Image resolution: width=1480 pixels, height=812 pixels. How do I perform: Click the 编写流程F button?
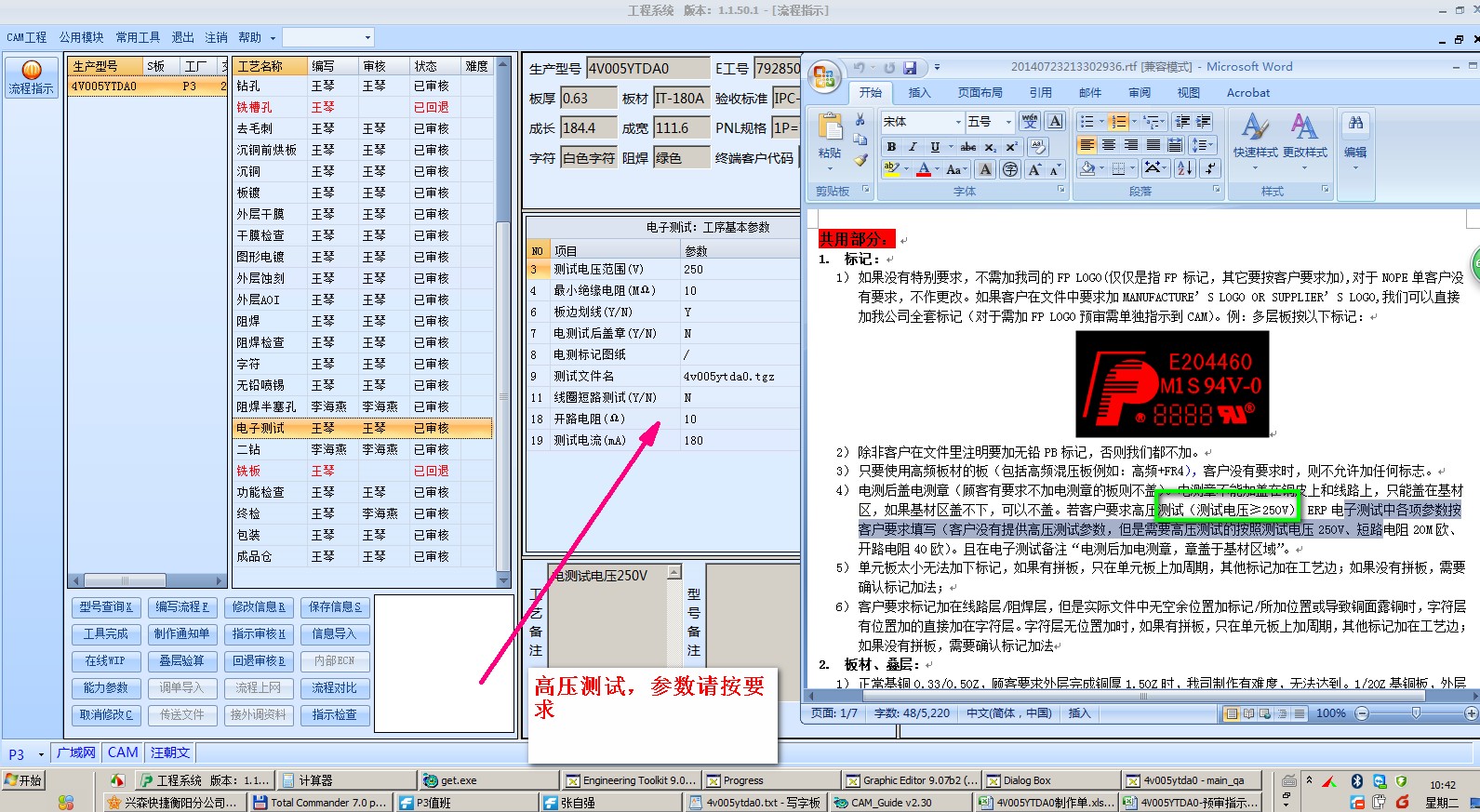tap(182, 607)
